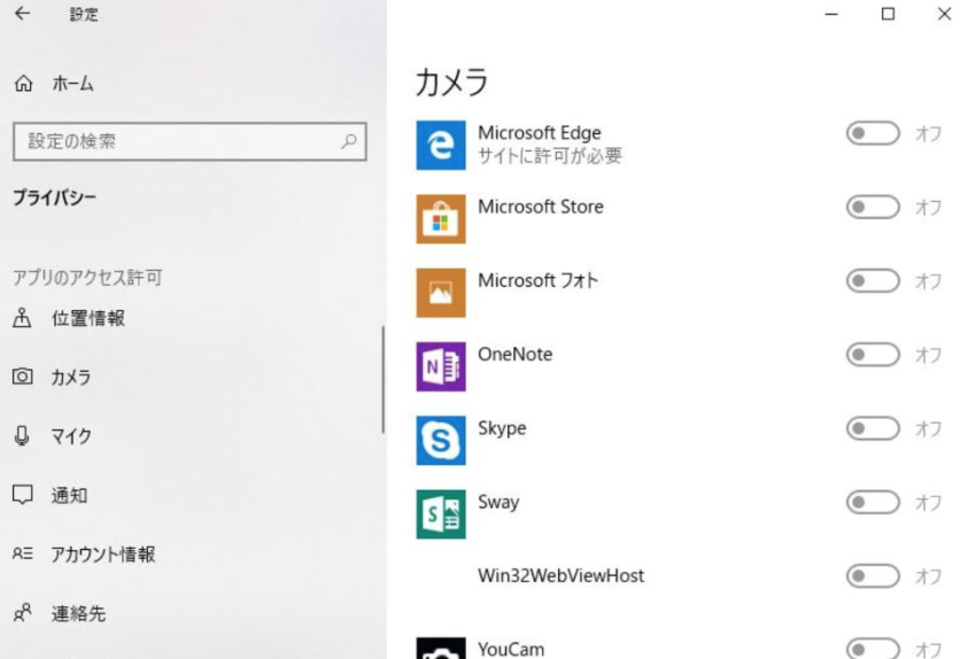Open the アカウント情報 privacy section
Viewport: 960px width, 659px height.
[x=103, y=554]
